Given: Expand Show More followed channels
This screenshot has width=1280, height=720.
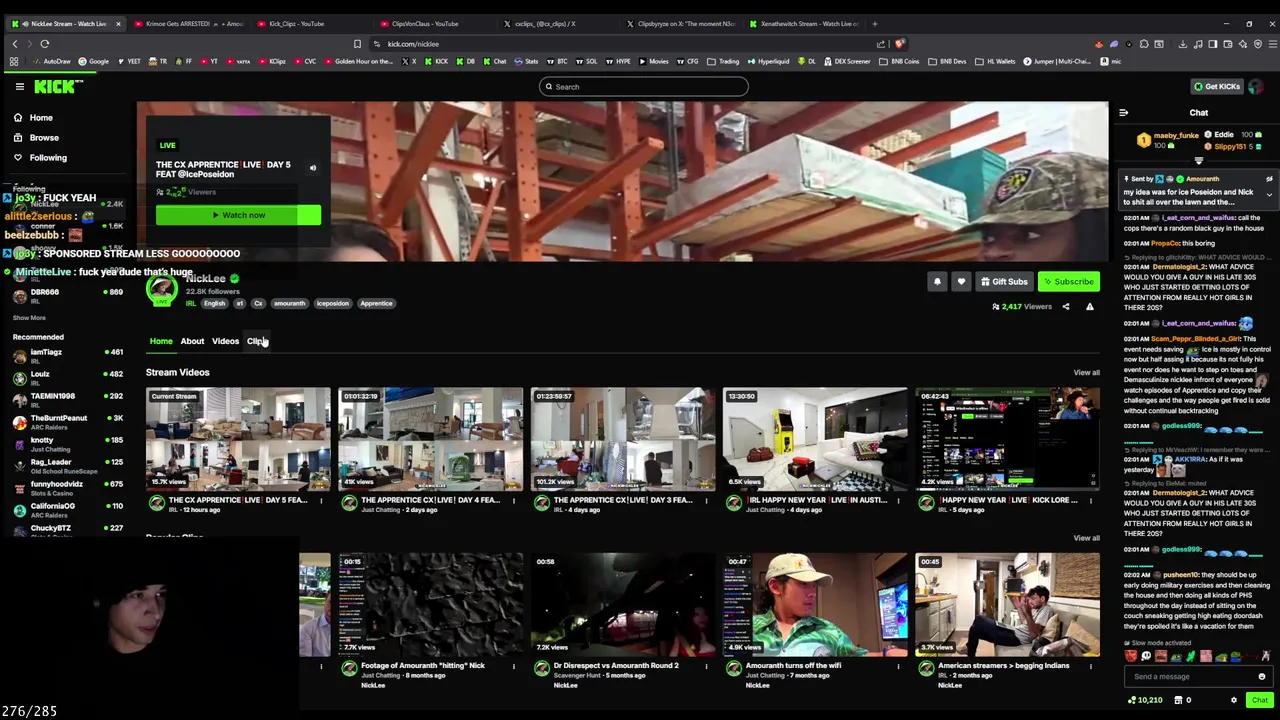Looking at the screenshot, I should click(29, 318).
